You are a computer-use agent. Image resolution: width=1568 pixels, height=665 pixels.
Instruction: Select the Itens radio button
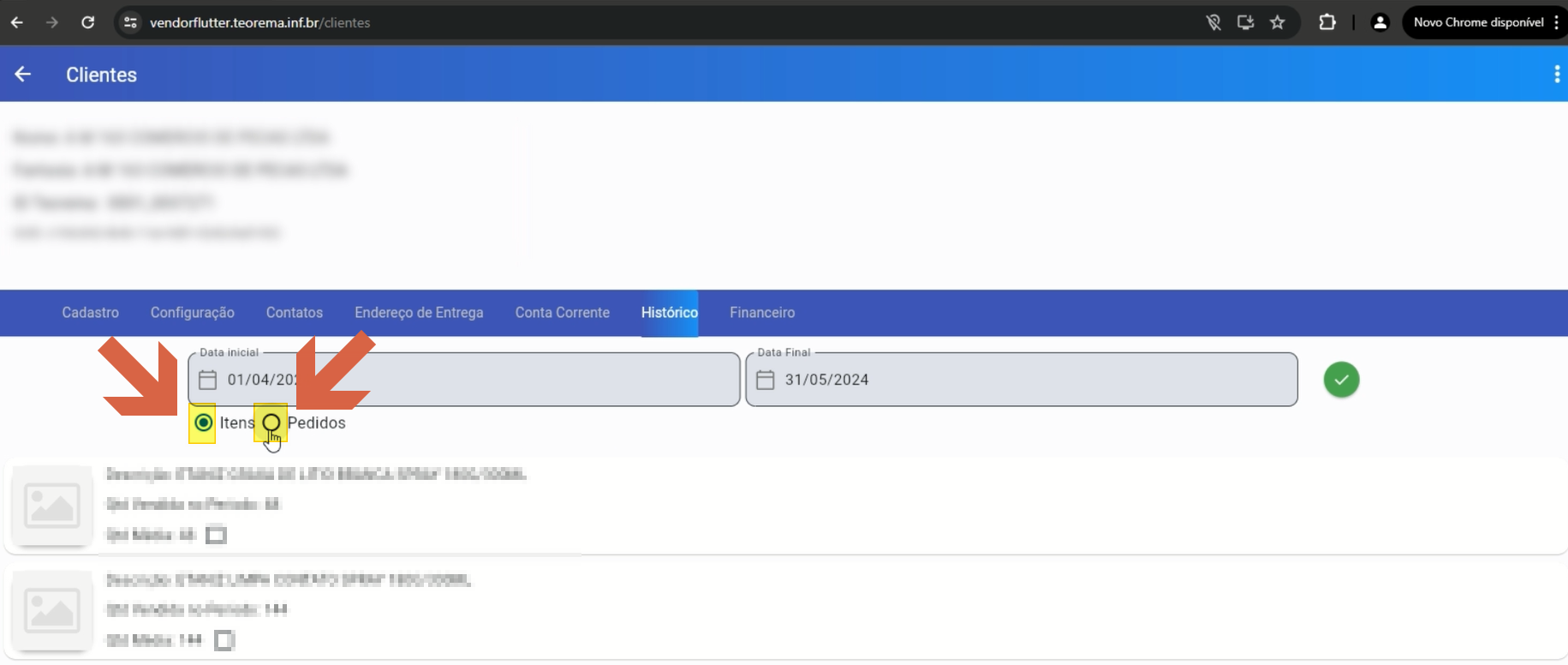(203, 422)
